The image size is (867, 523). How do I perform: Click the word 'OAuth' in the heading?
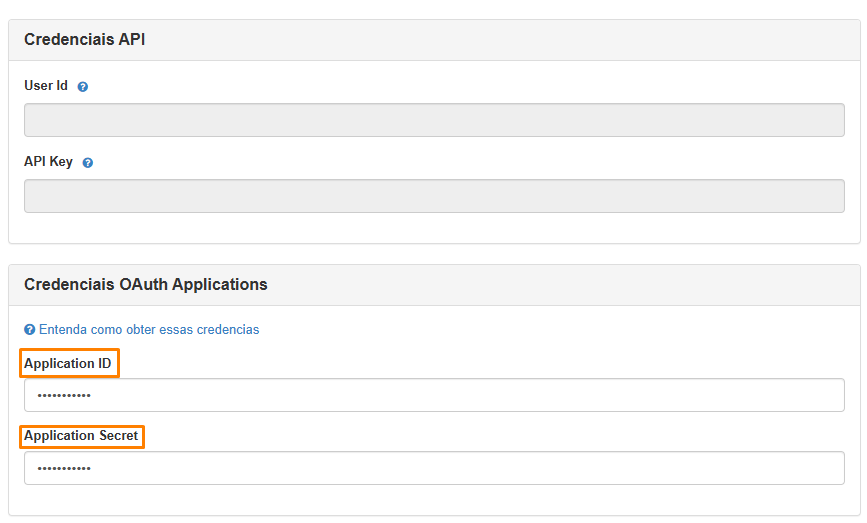(144, 284)
